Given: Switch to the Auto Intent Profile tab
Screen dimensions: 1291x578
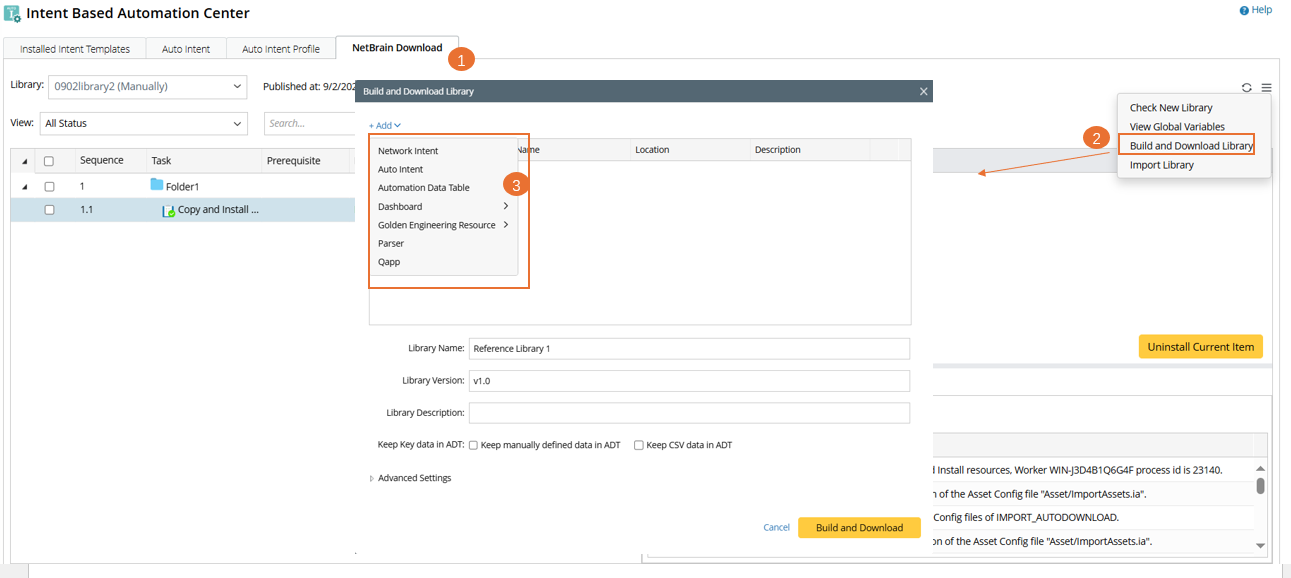Looking at the screenshot, I should click(281, 49).
